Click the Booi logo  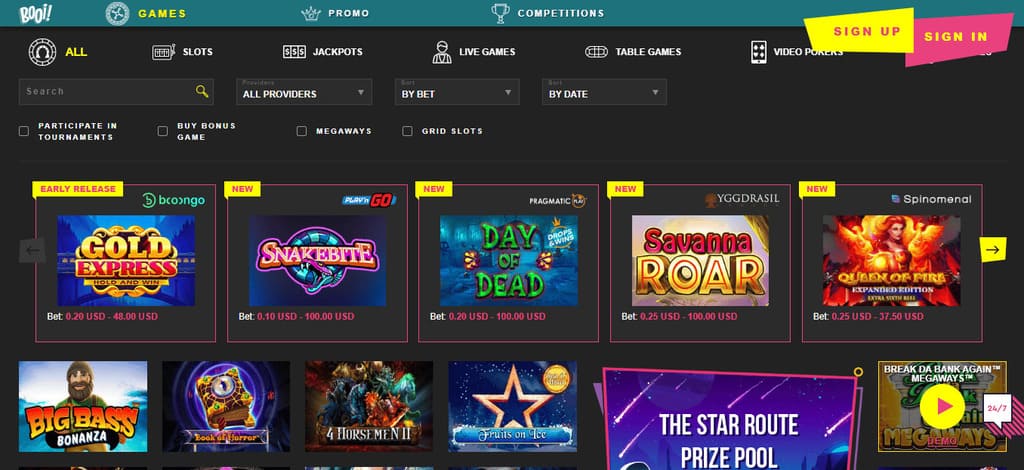click(x=35, y=13)
